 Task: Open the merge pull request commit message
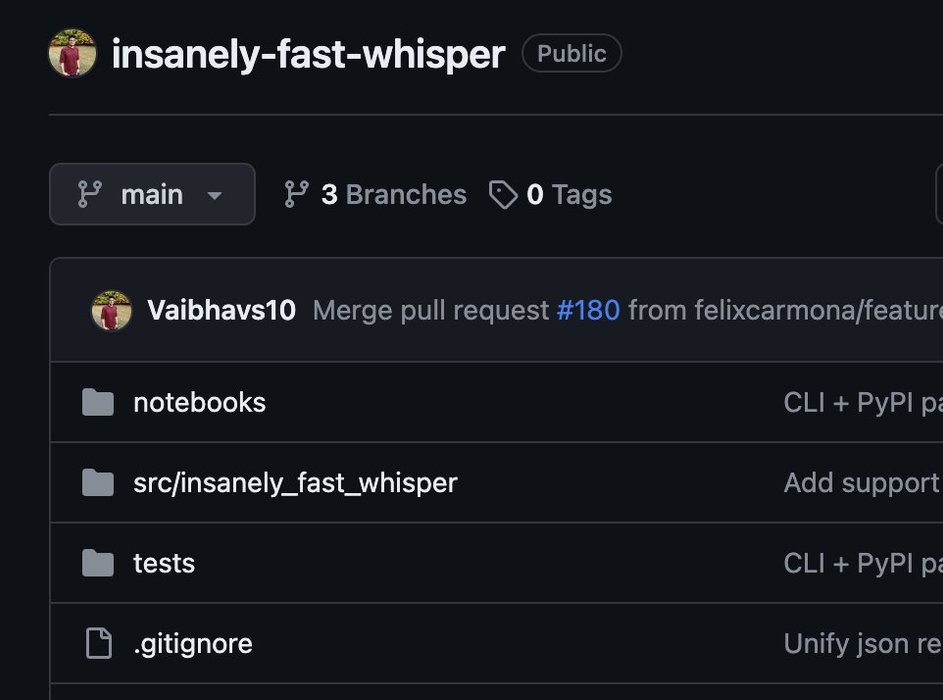(431, 311)
